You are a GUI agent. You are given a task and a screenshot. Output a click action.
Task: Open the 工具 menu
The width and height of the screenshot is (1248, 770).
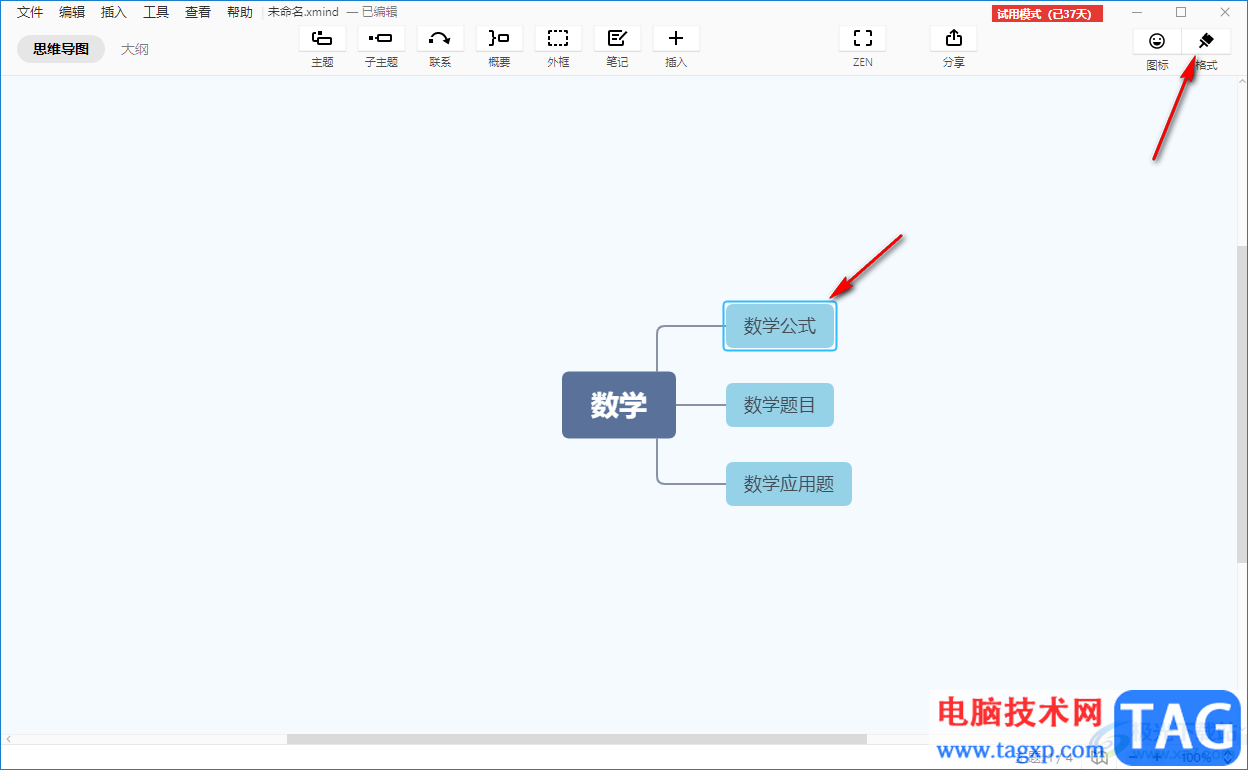[x=156, y=12]
